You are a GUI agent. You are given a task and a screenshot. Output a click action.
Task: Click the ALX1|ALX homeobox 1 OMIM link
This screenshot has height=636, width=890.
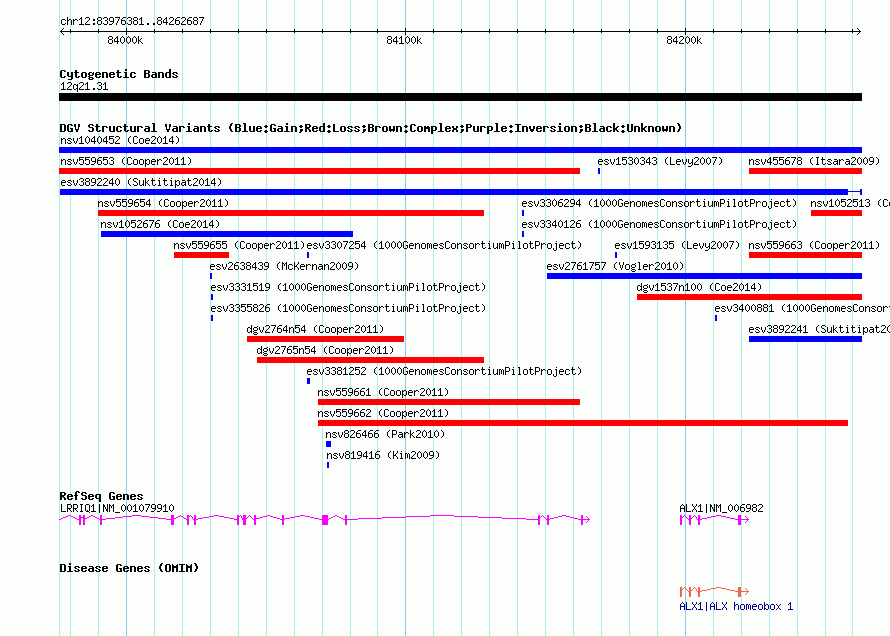tap(736, 606)
